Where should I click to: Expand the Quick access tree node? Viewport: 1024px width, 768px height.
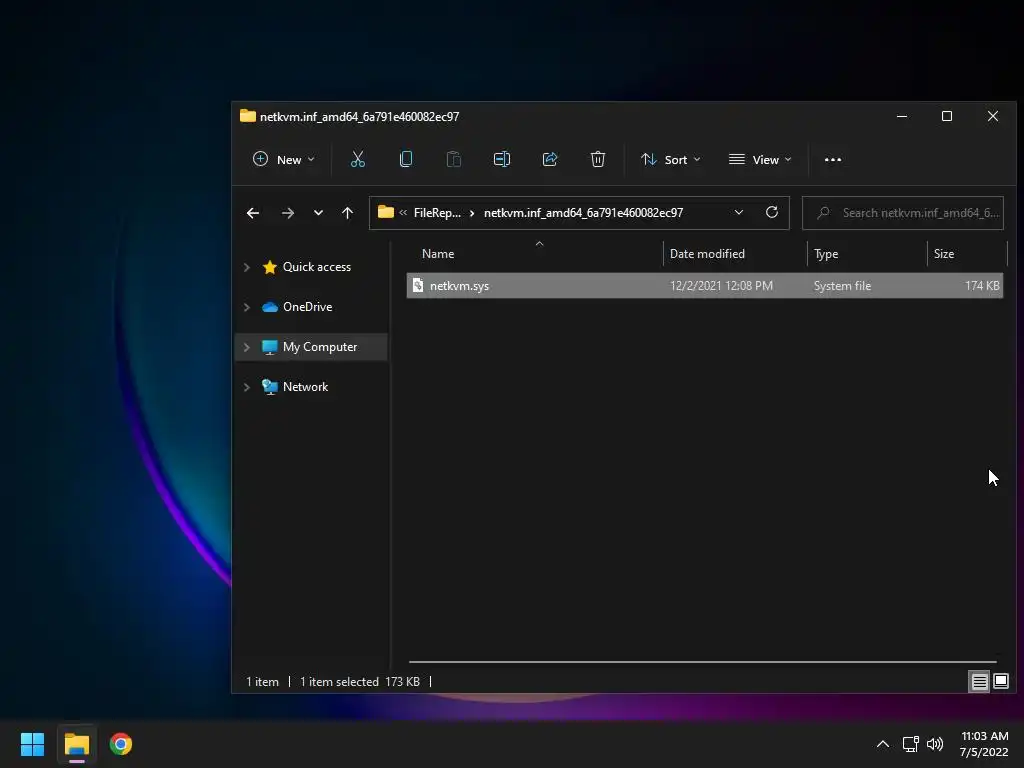[x=247, y=267]
